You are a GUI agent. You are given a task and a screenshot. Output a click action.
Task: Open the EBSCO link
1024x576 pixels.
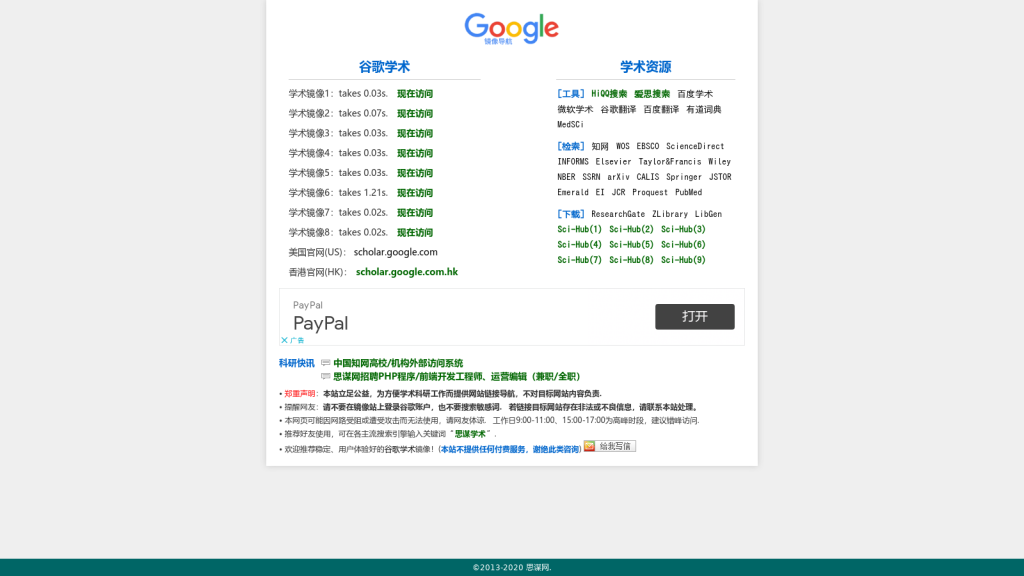pos(648,146)
